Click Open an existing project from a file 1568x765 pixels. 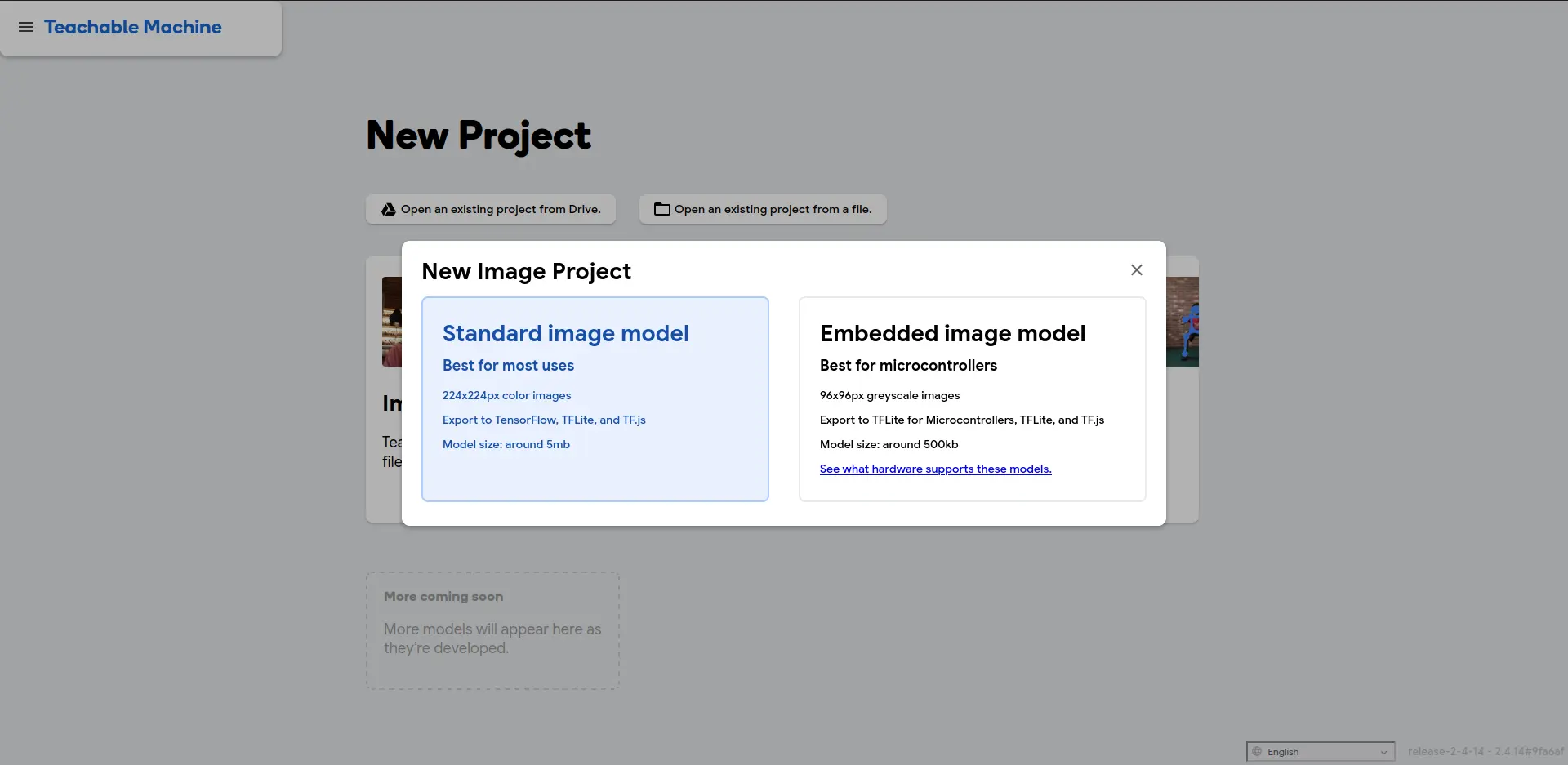763,209
